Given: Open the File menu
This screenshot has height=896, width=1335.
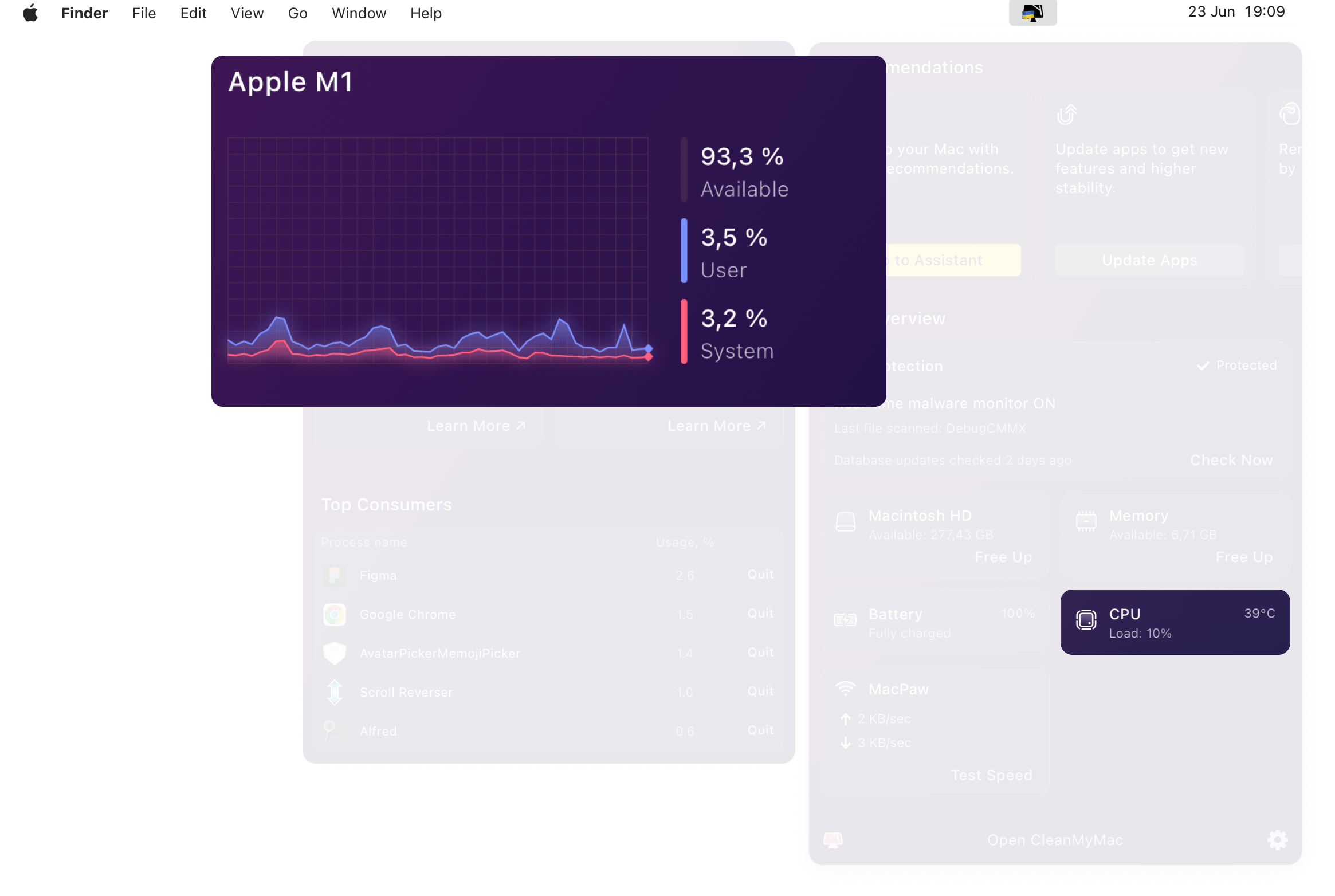Looking at the screenshot, I should (144, 13).
